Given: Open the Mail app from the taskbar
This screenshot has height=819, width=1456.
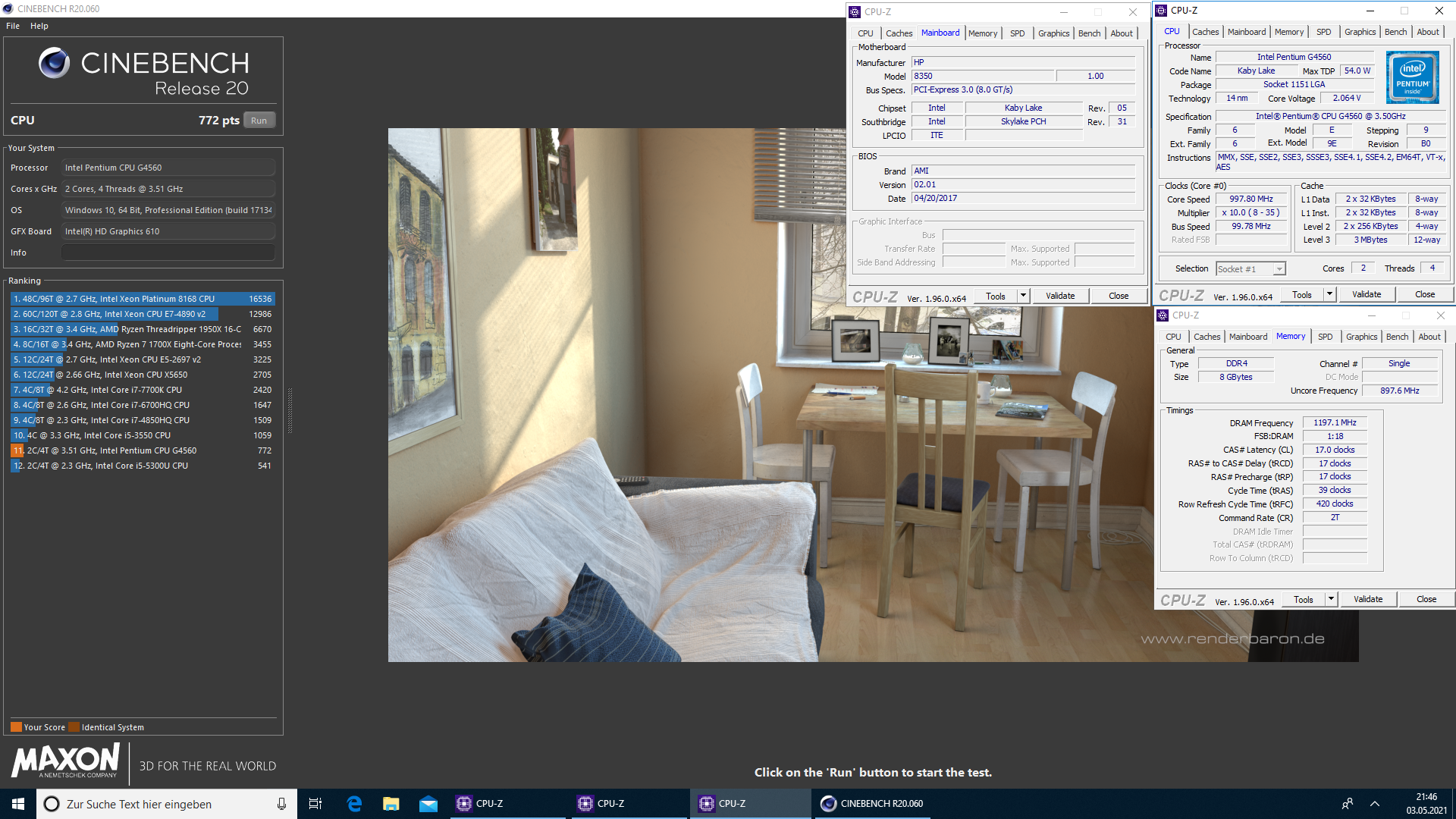Looking at the screenshot, I should pyautogui.click(x=428, y=804).
